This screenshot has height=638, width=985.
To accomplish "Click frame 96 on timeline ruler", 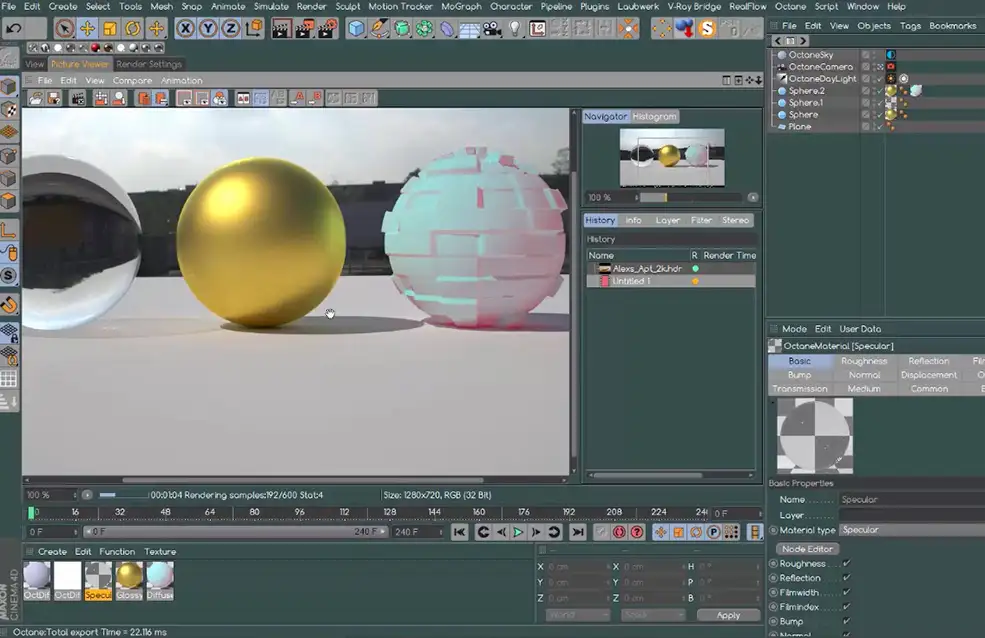I will [x=300, y=512].
